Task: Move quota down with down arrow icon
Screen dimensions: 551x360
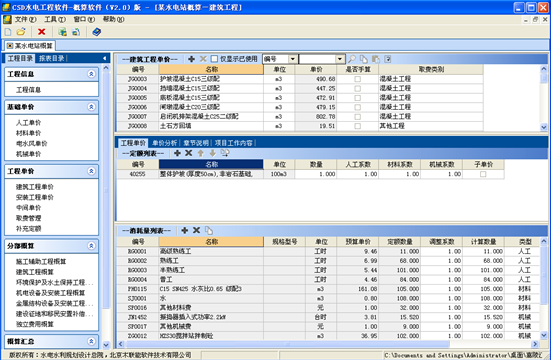Action: click(x=213, y=153)
